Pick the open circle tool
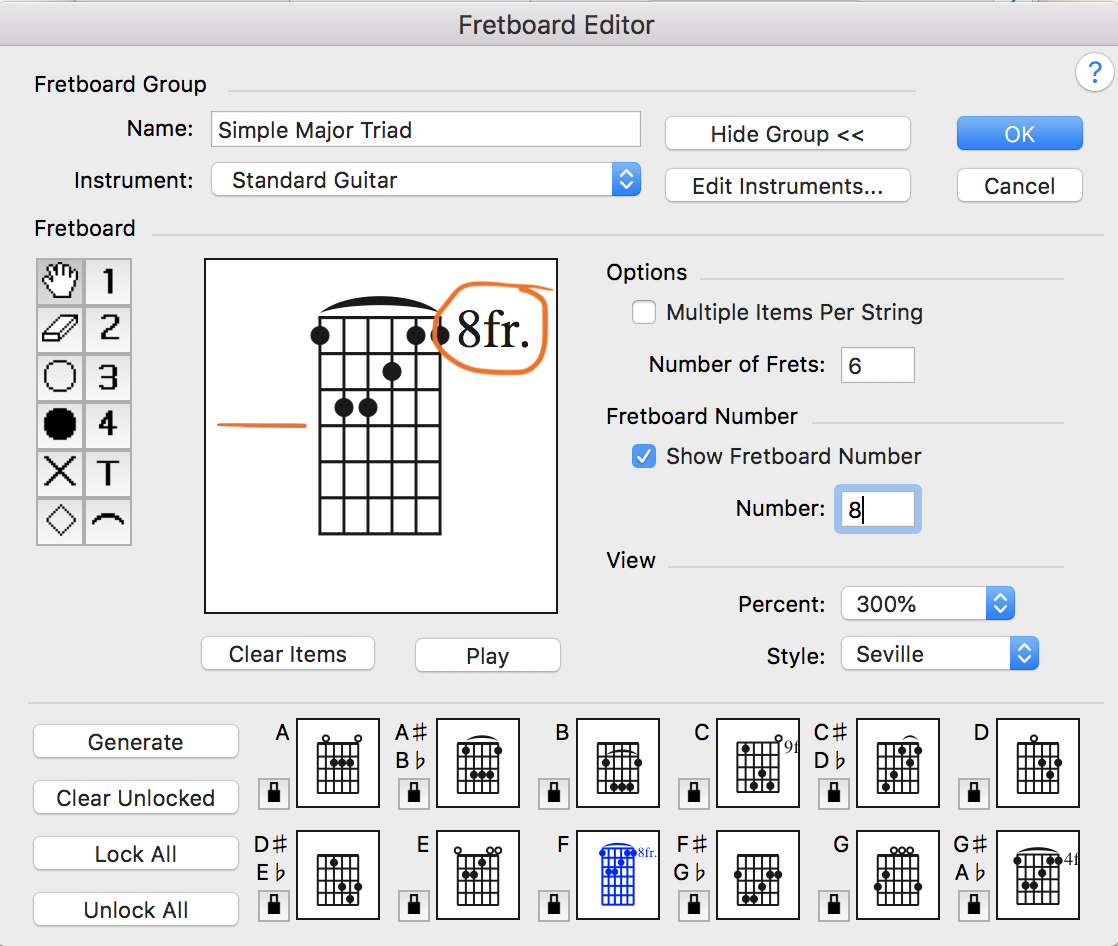Screen dimensions: 1118x946 tap(61, 377)
